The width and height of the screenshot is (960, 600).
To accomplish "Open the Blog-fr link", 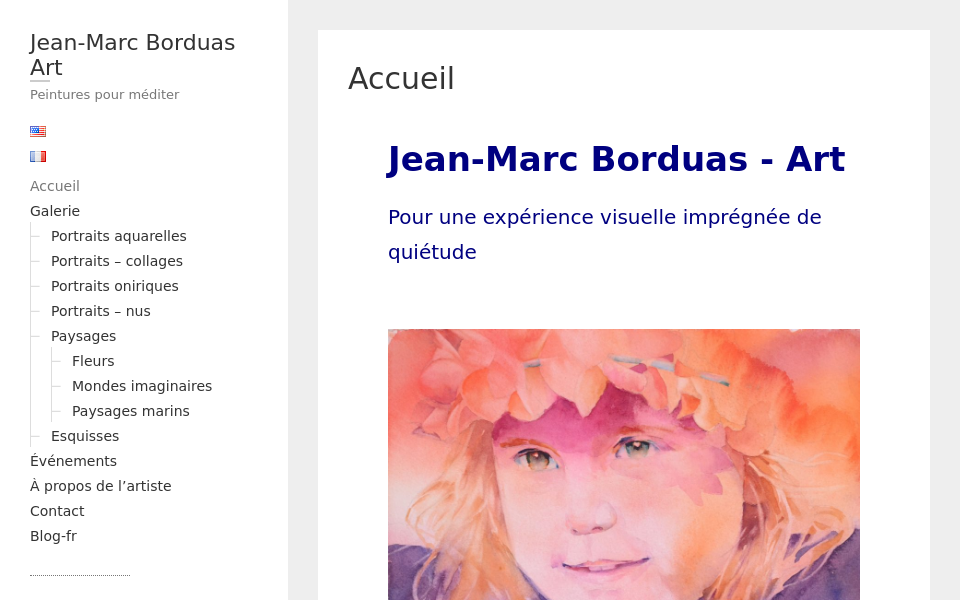I will click(53, 536).
